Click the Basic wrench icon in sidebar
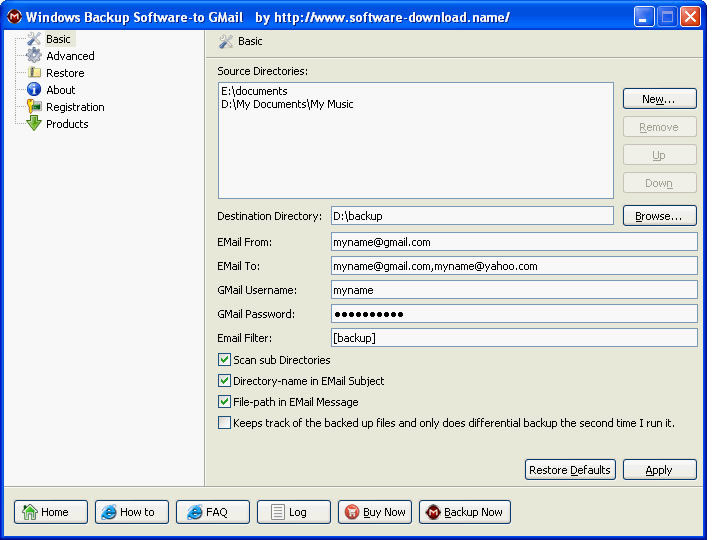The image size is (720, 540). pos(34,39)
